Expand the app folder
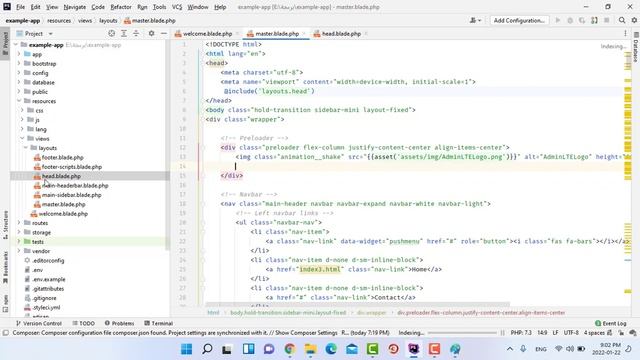Viewport: 640px width, 360px height. pyautogui.click(x=19, y=54)
